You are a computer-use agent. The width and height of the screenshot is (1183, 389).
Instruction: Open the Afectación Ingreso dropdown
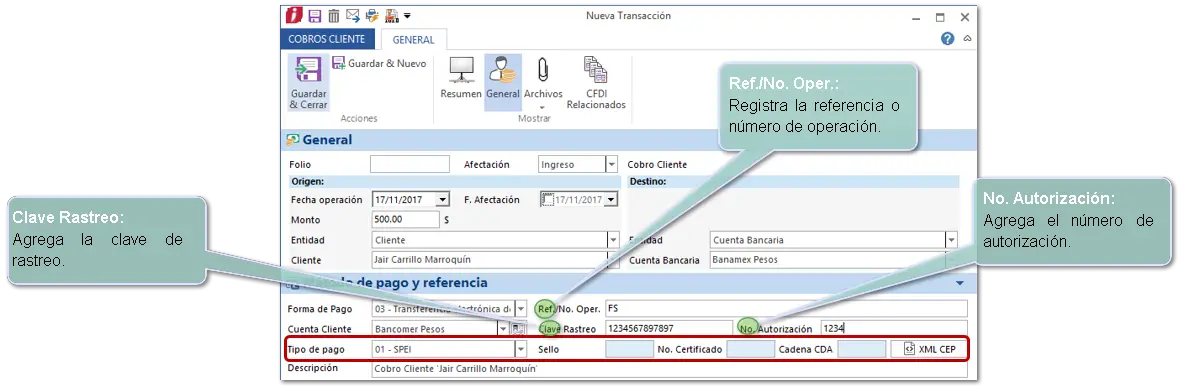(611, 164)
